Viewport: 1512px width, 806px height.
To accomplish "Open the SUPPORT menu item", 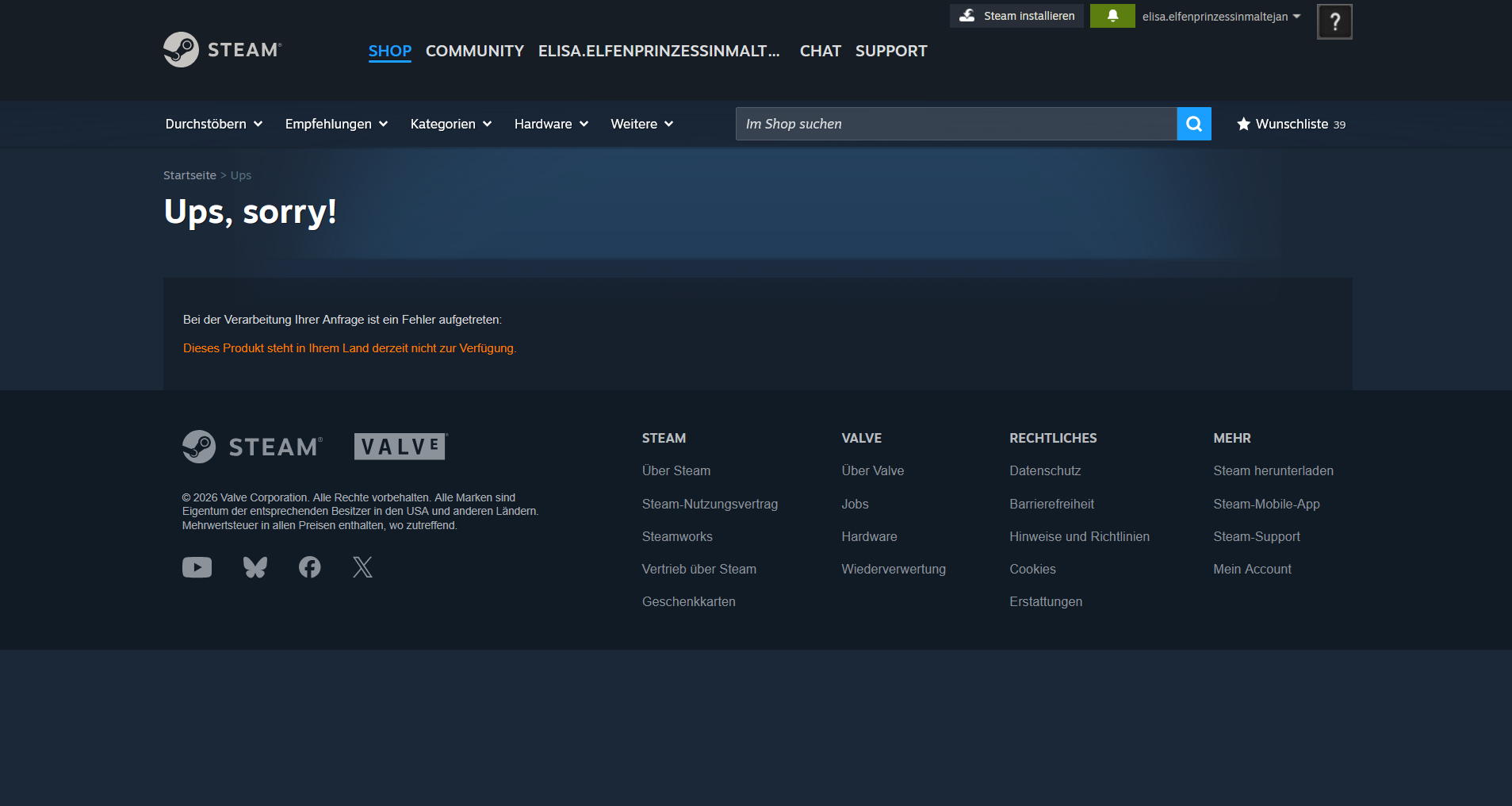I will [x=891, y=51].
